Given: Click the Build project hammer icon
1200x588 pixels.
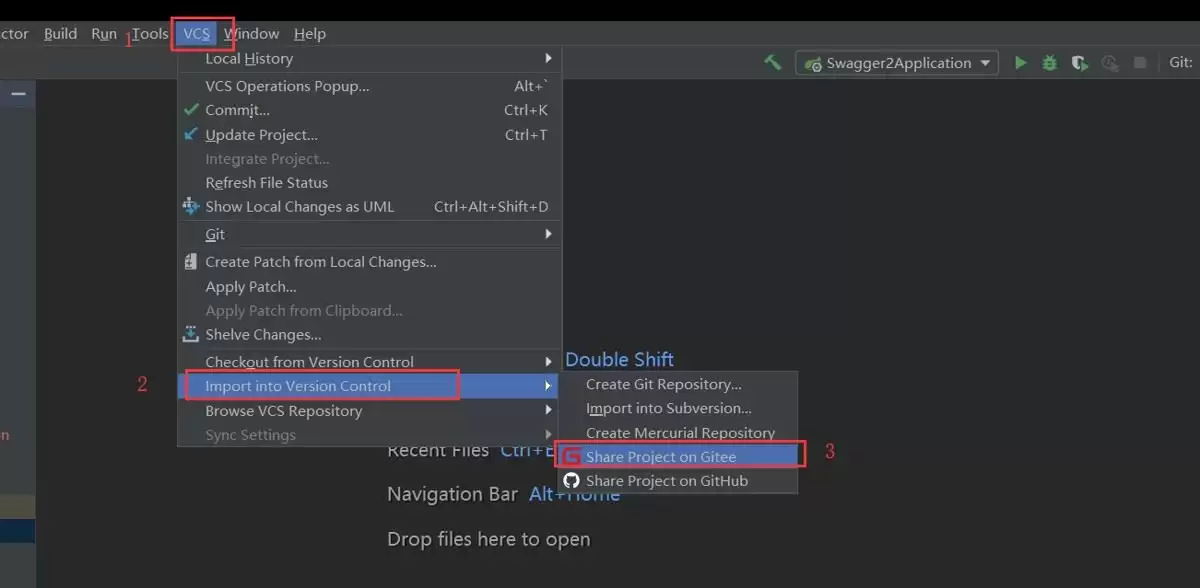Looking at the screenshot, I should pos(772,62).
